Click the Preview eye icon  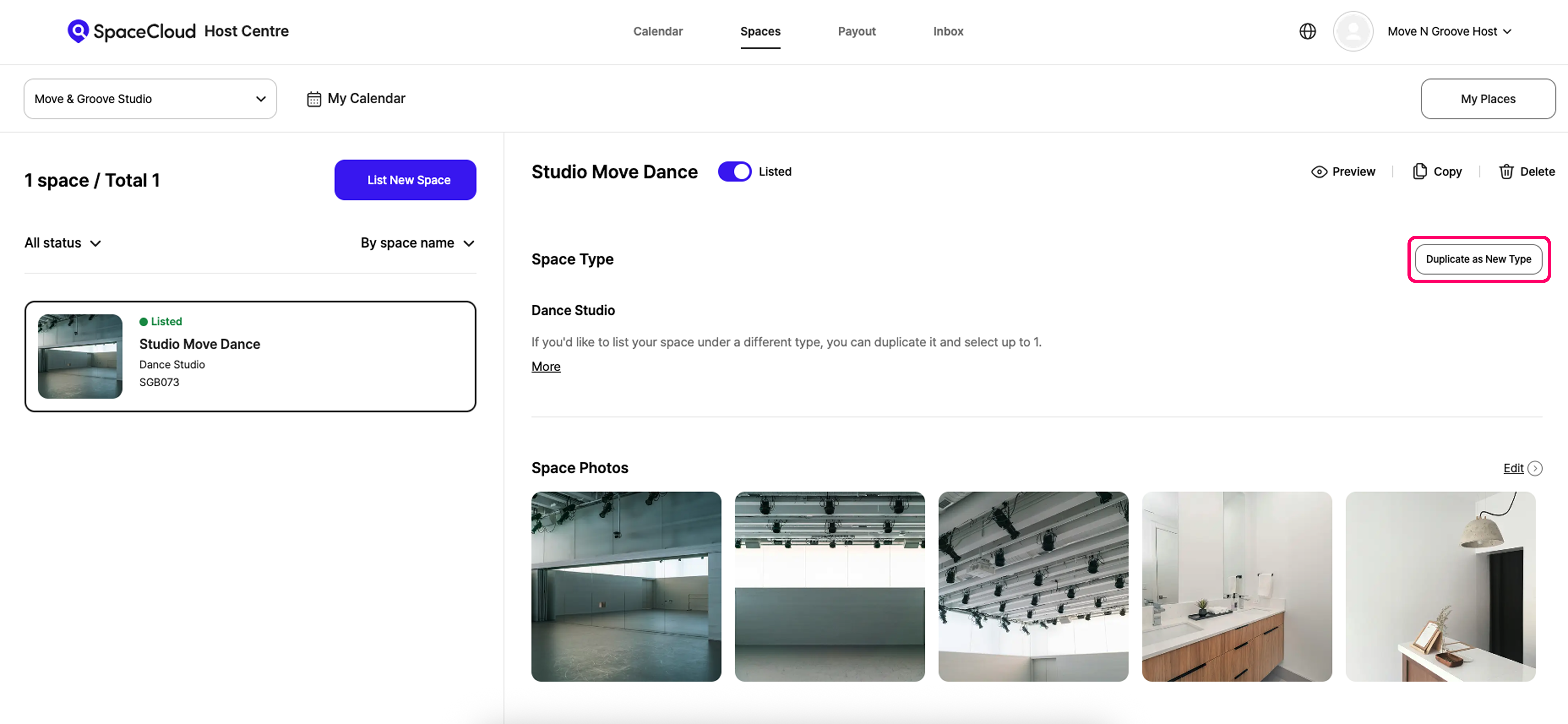point(1319,172)
